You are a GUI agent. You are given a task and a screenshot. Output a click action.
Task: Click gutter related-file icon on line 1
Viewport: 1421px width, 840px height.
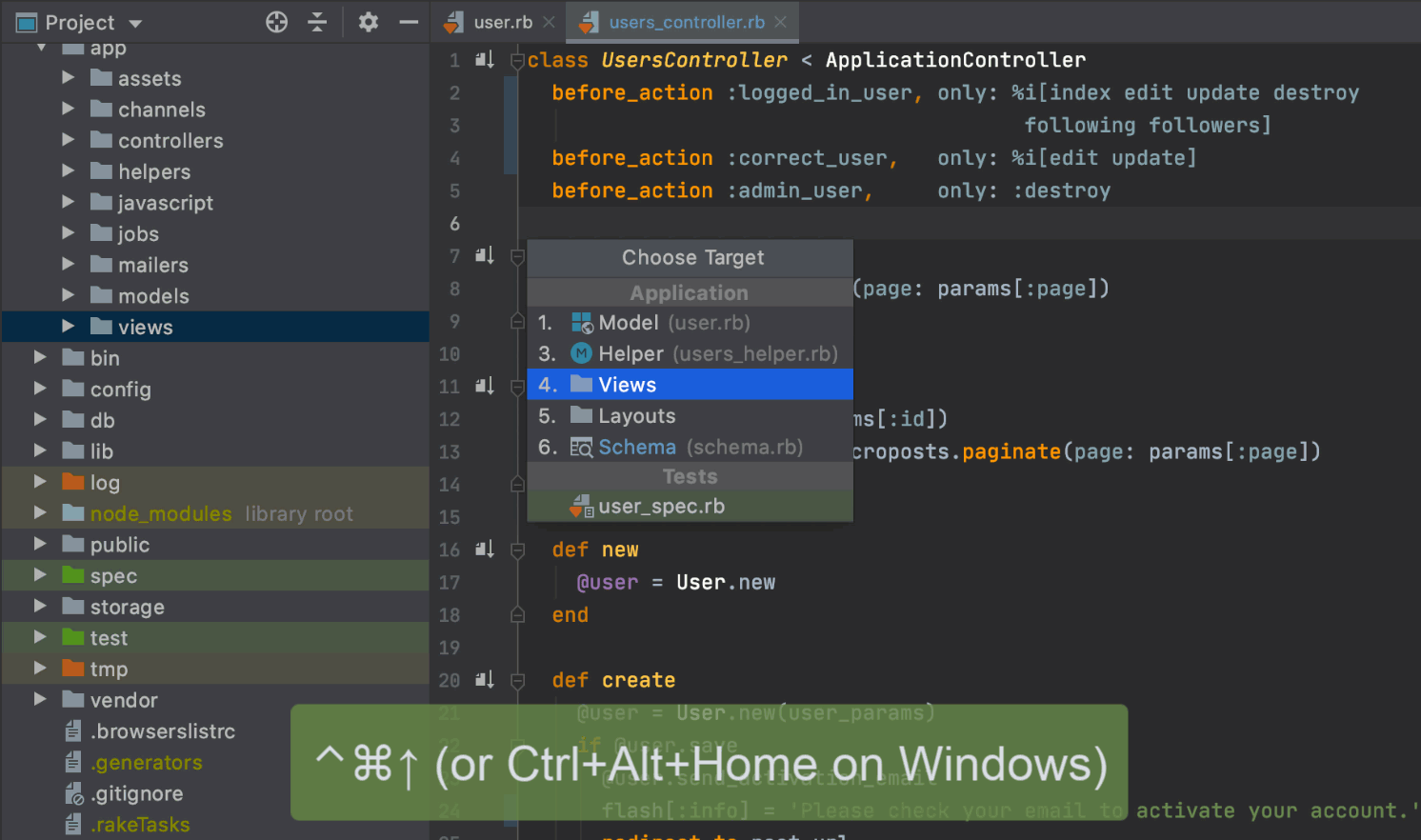[x=485, y=60]
